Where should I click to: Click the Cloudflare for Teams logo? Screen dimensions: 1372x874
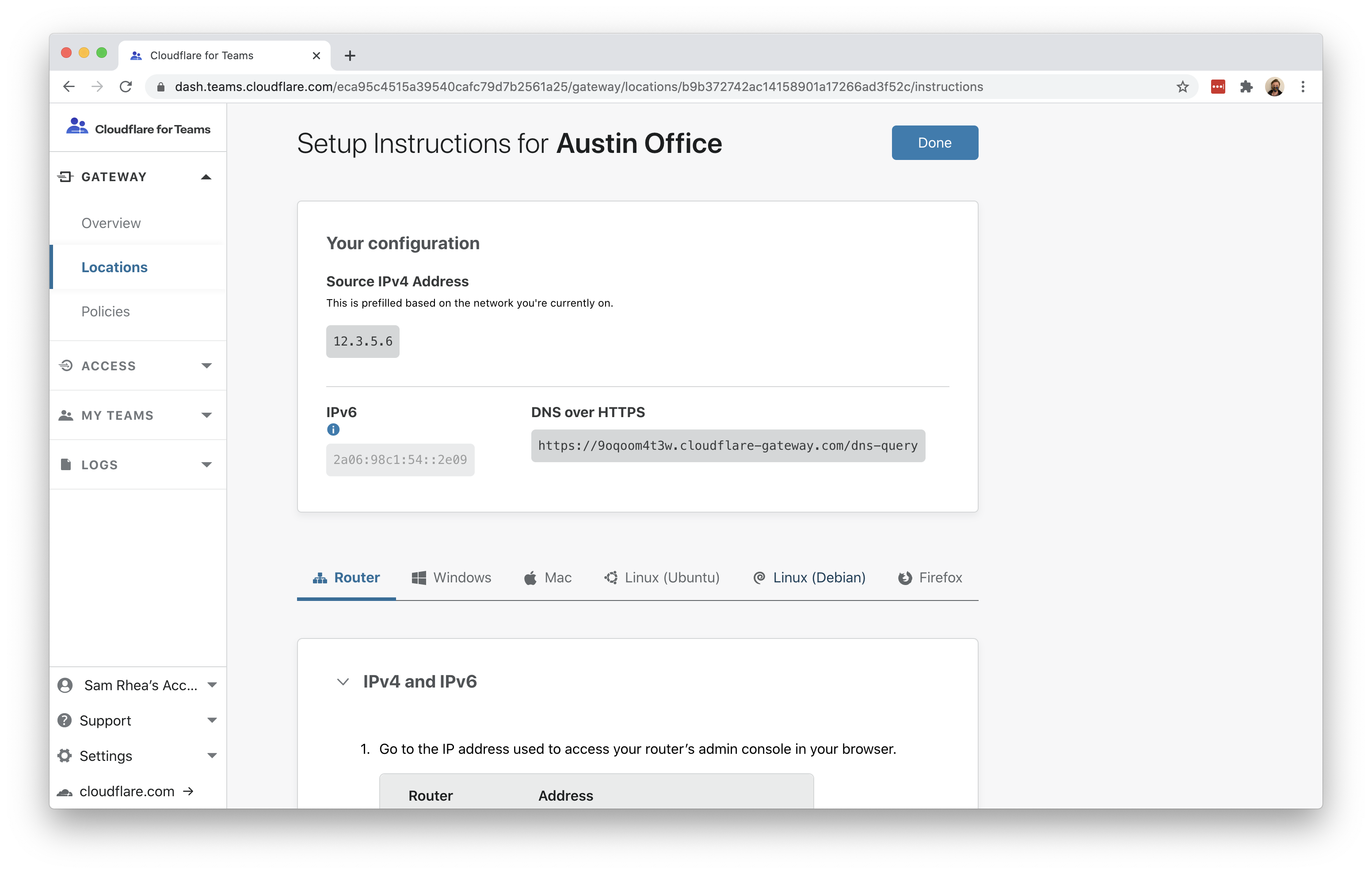pyautogui.click(x=138, y=128)
